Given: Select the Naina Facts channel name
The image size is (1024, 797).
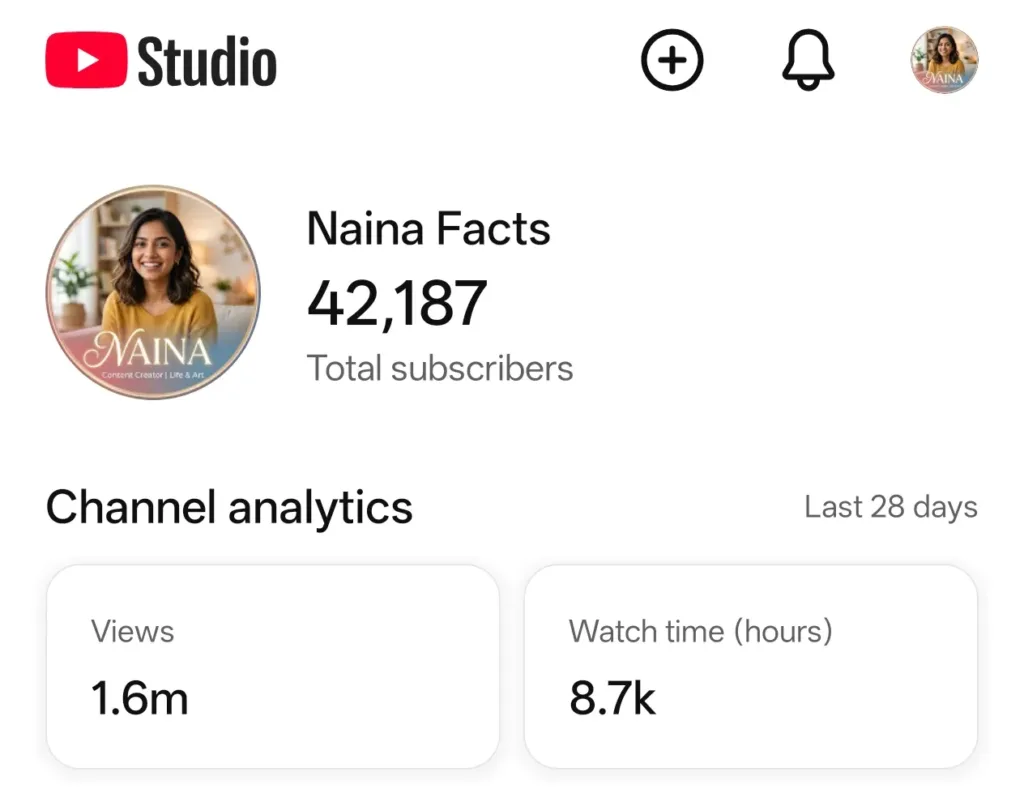Looking at the screenshot, I should (428, 229).
